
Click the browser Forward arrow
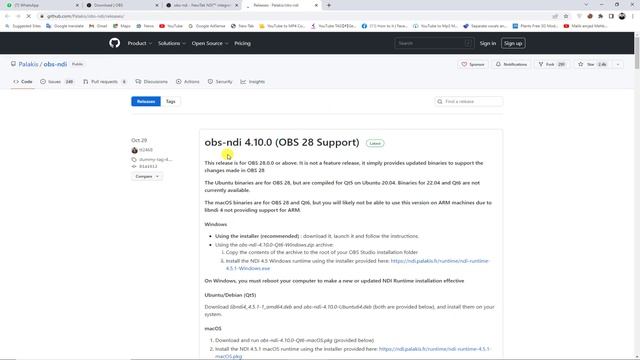[x=18, y=16]
